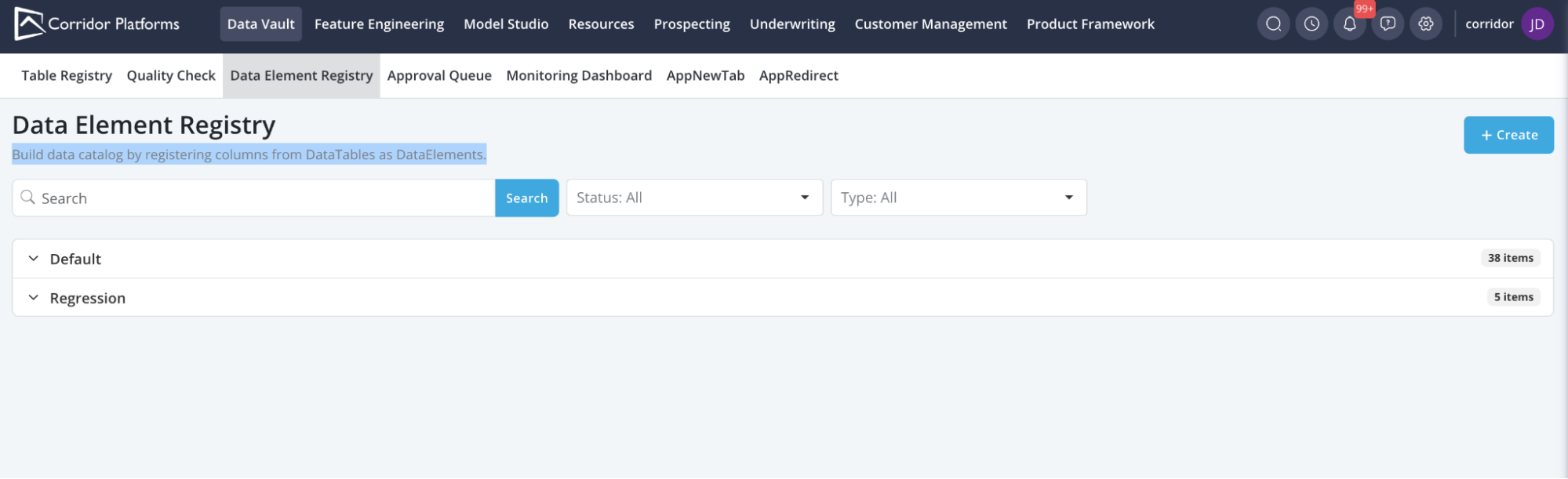The image size is (1568, 479).
Task: Open the Product Framework menu
Action: coord(1090,24)
